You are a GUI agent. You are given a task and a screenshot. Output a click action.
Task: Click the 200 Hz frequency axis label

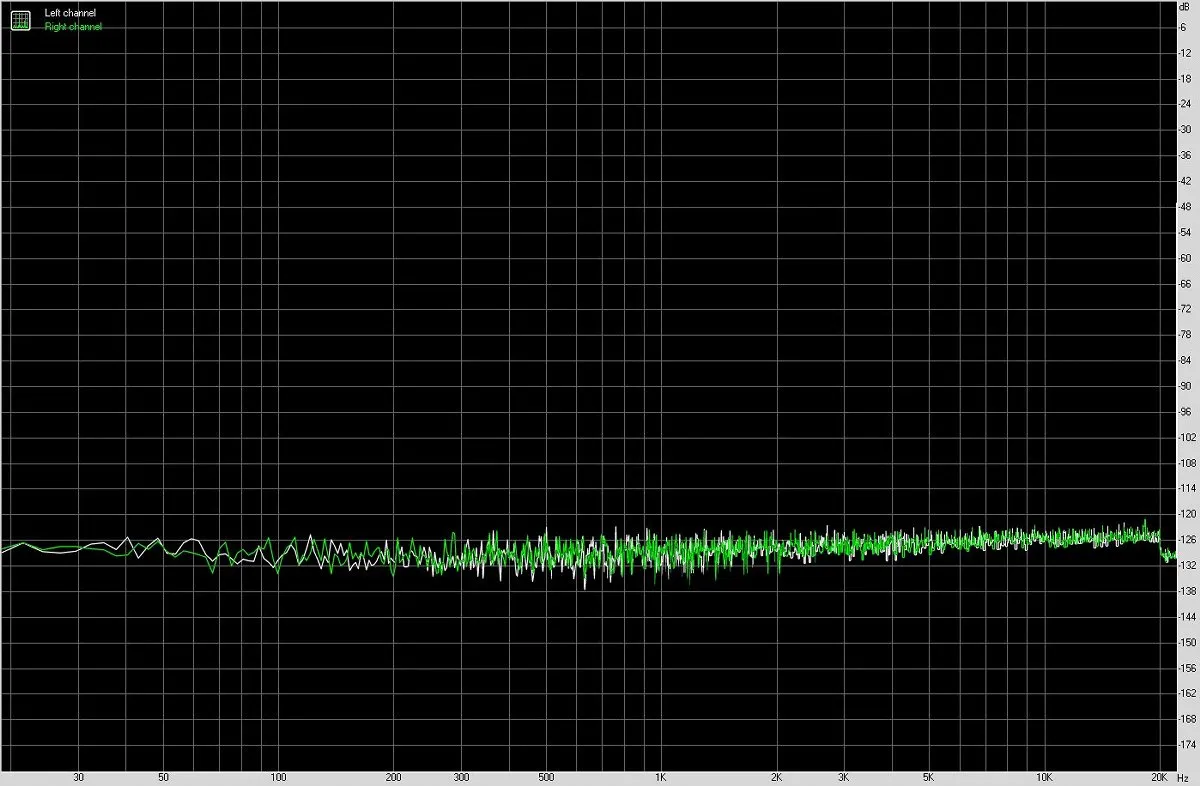tap(394, 777)
